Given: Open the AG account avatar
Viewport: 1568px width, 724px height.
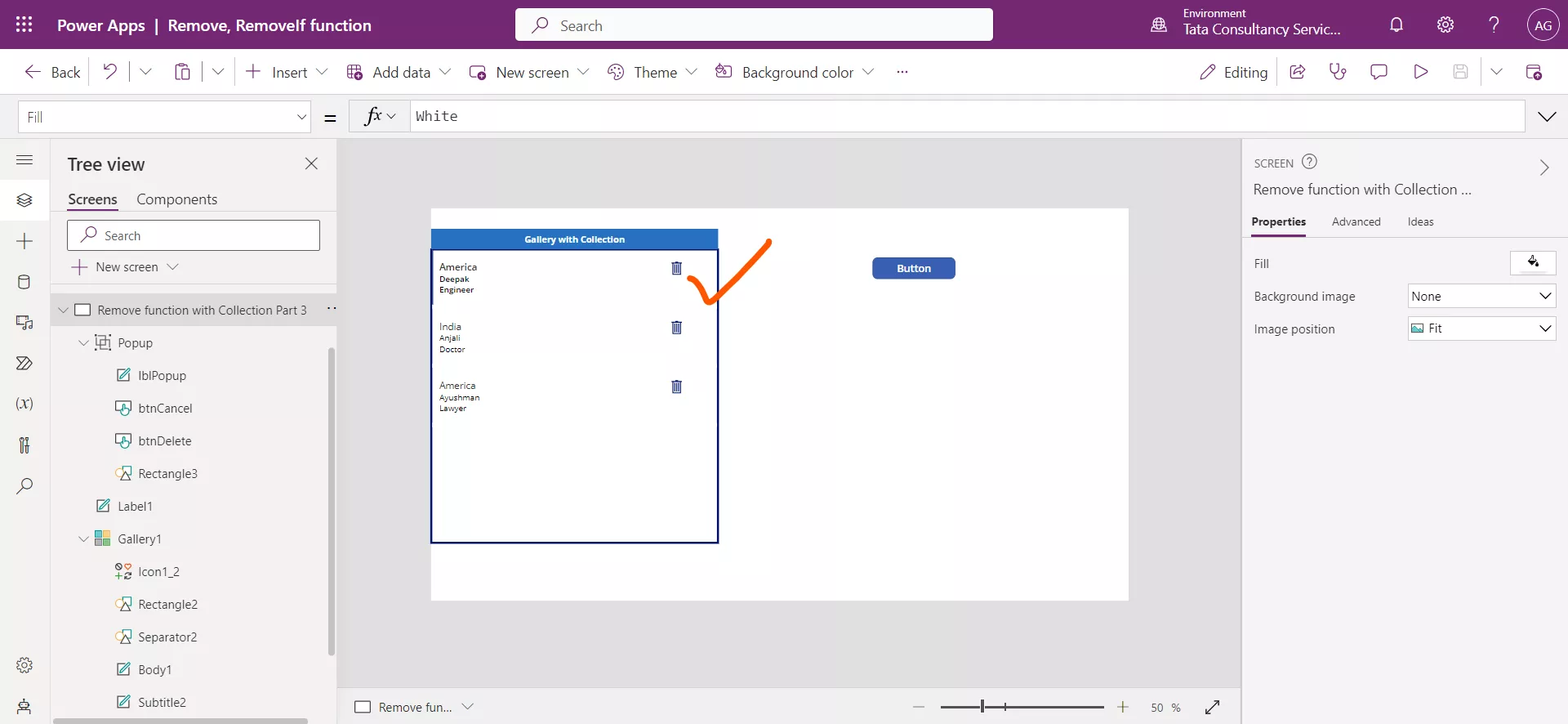Looking at the screenshot, I should pyautogui.click(x=1543, y=25).
